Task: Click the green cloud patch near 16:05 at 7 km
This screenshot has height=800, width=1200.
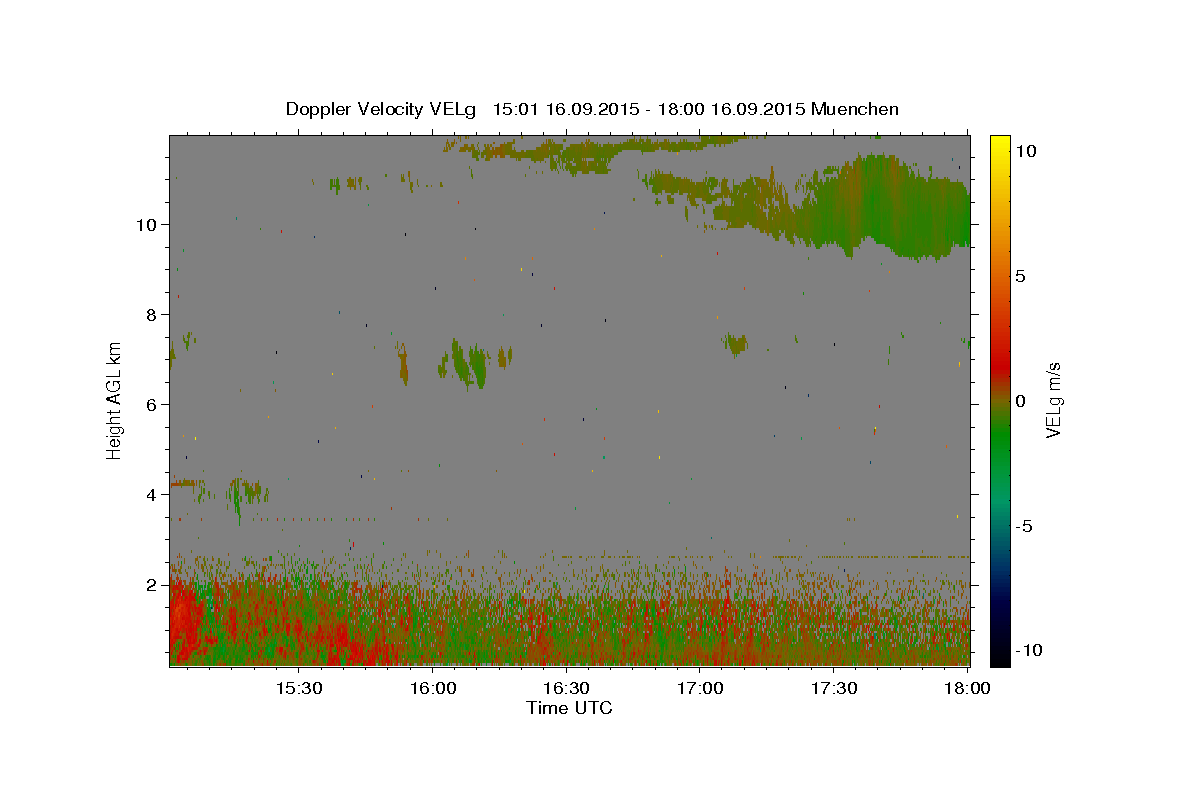Action: (x=468, y=363)
